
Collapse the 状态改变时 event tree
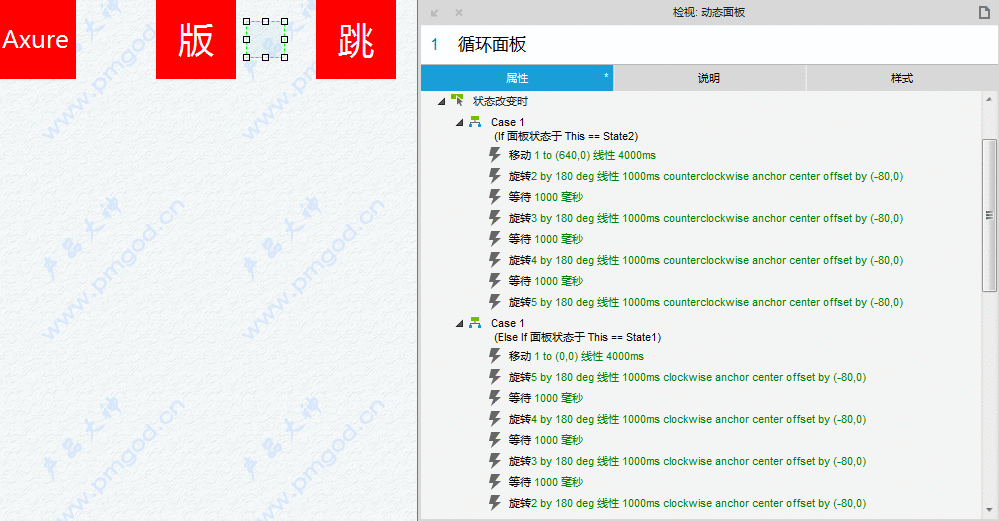pyautogui.click(x=442, y=101)
